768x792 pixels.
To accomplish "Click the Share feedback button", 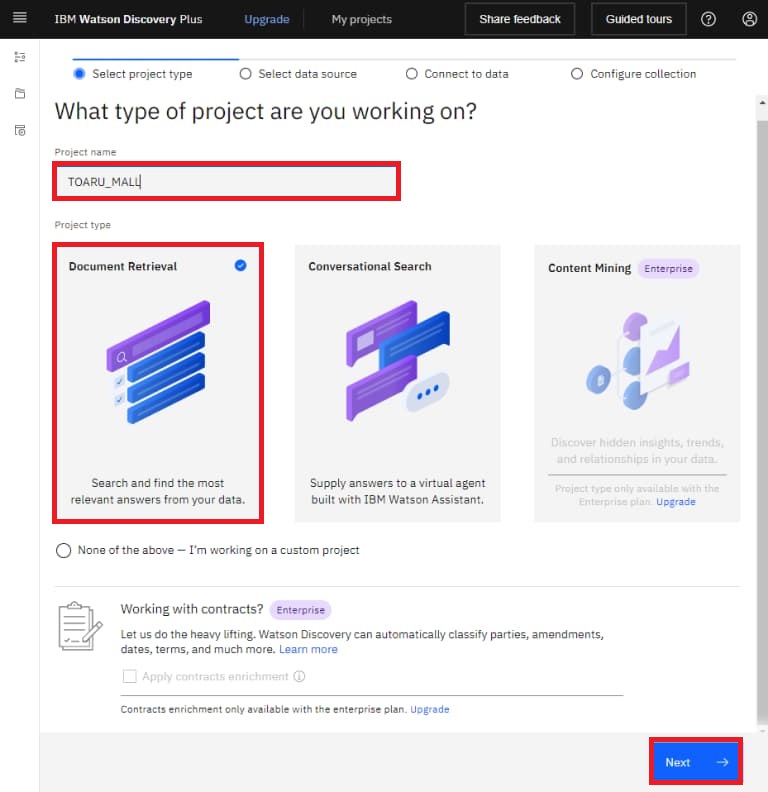I will tap(520, 19).
